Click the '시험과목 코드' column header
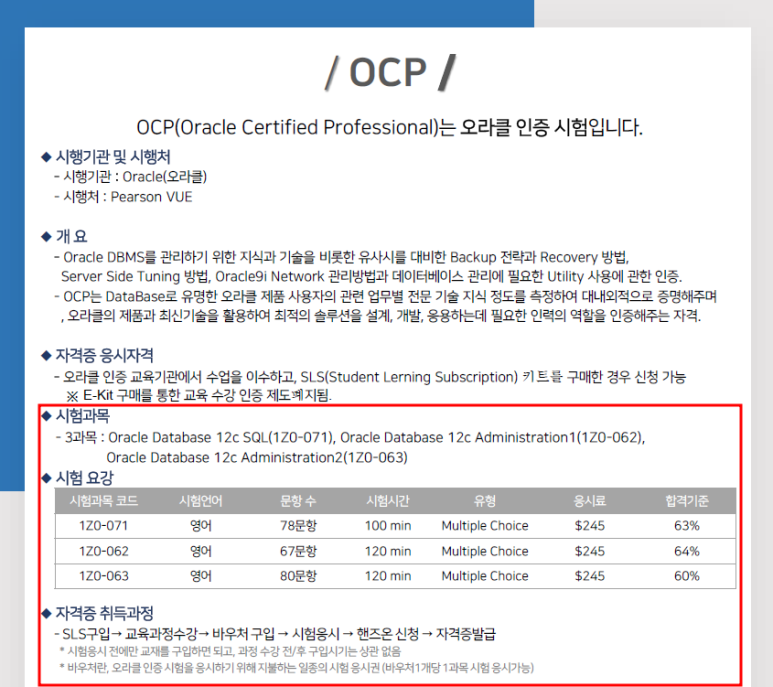Image resolution: width=773 pixels, height=687 pixels. pos(104,501)
